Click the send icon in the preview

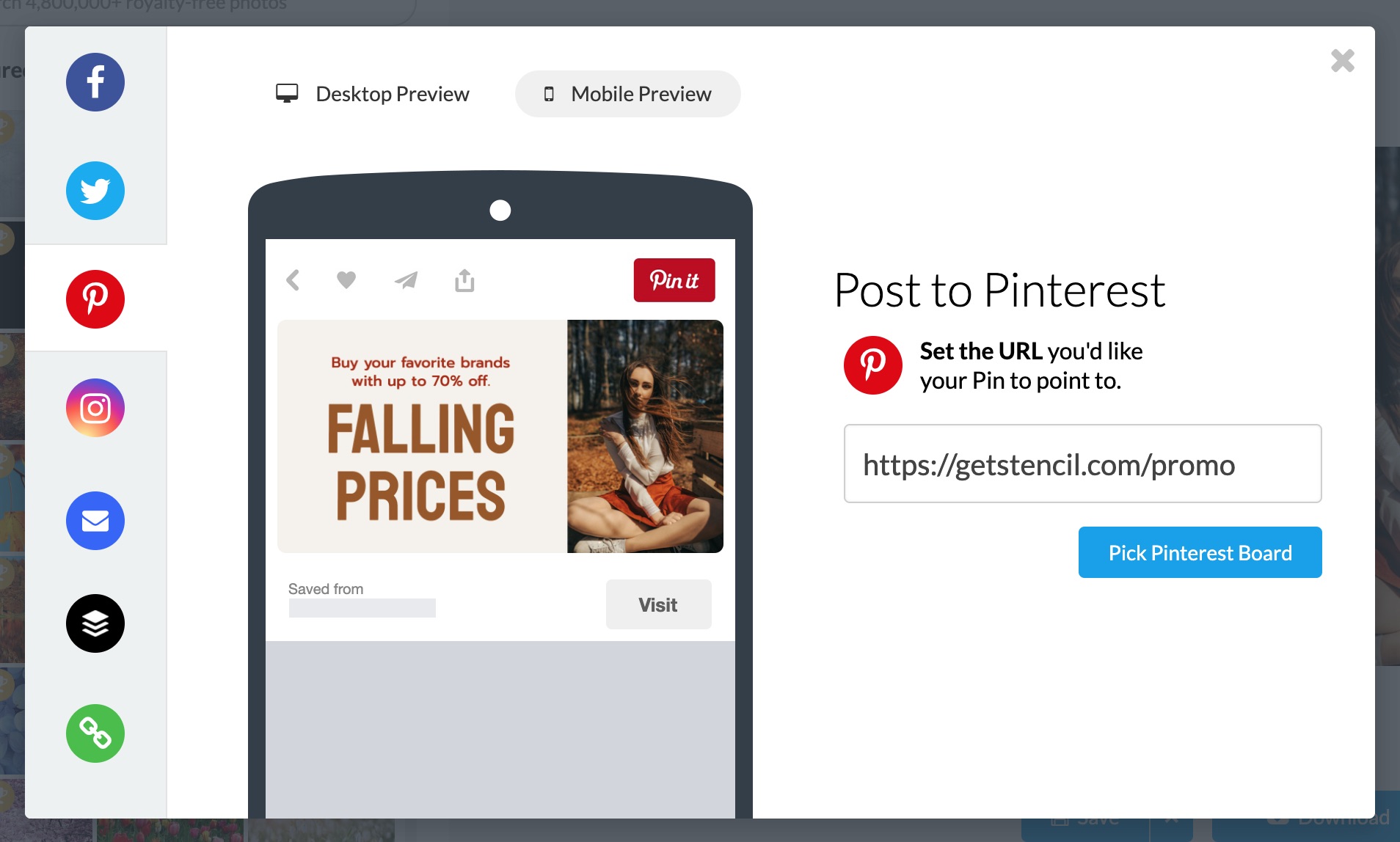(x=406, y=279)
